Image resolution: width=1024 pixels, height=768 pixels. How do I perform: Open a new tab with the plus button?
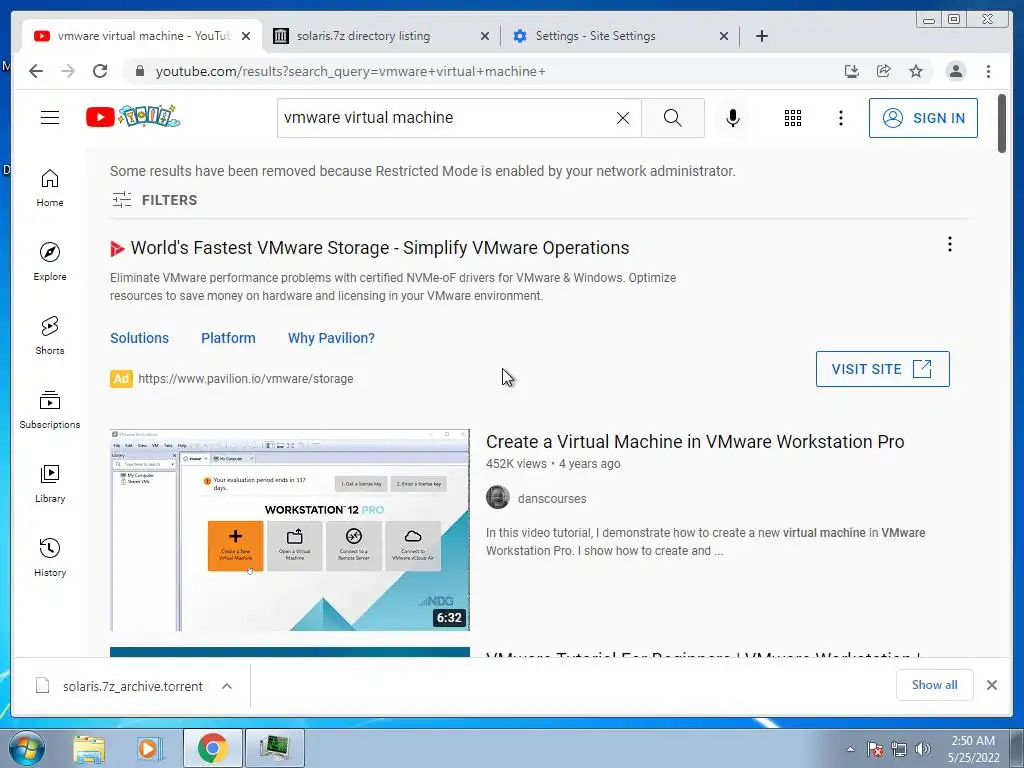point(761,36)
